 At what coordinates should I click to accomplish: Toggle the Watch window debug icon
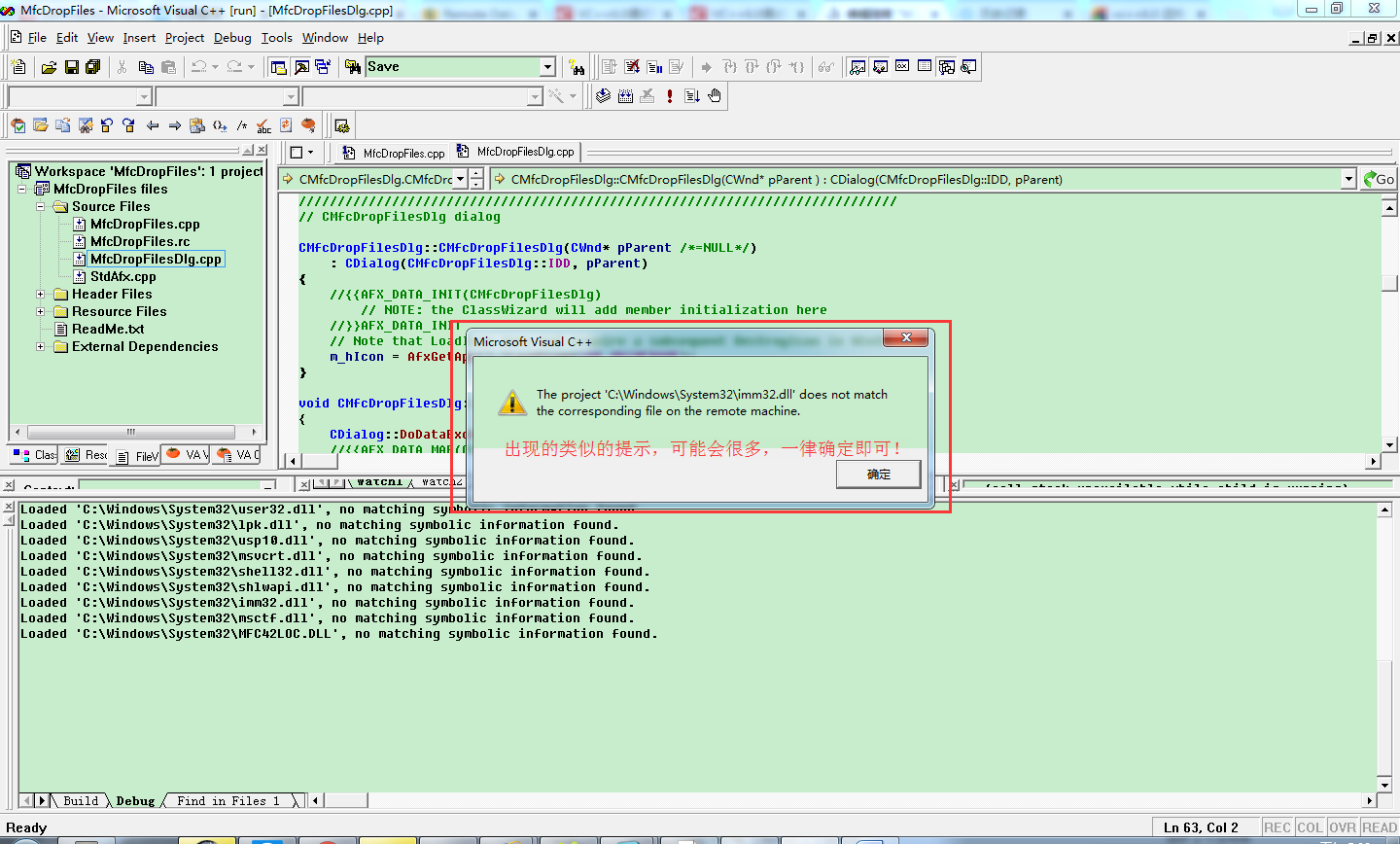coord(857,67)
